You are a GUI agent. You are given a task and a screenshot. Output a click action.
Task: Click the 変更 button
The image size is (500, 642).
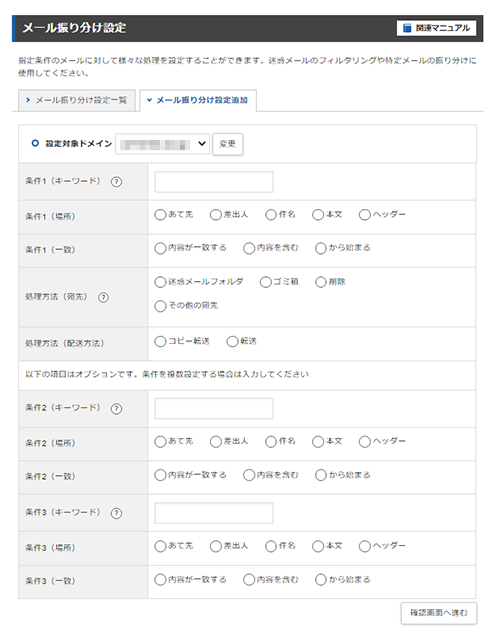point(228,144)
